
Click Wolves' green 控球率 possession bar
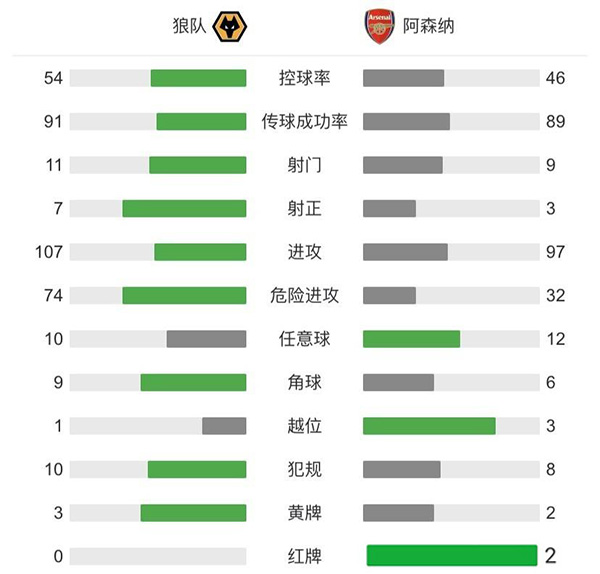click(x=198, y=78)
